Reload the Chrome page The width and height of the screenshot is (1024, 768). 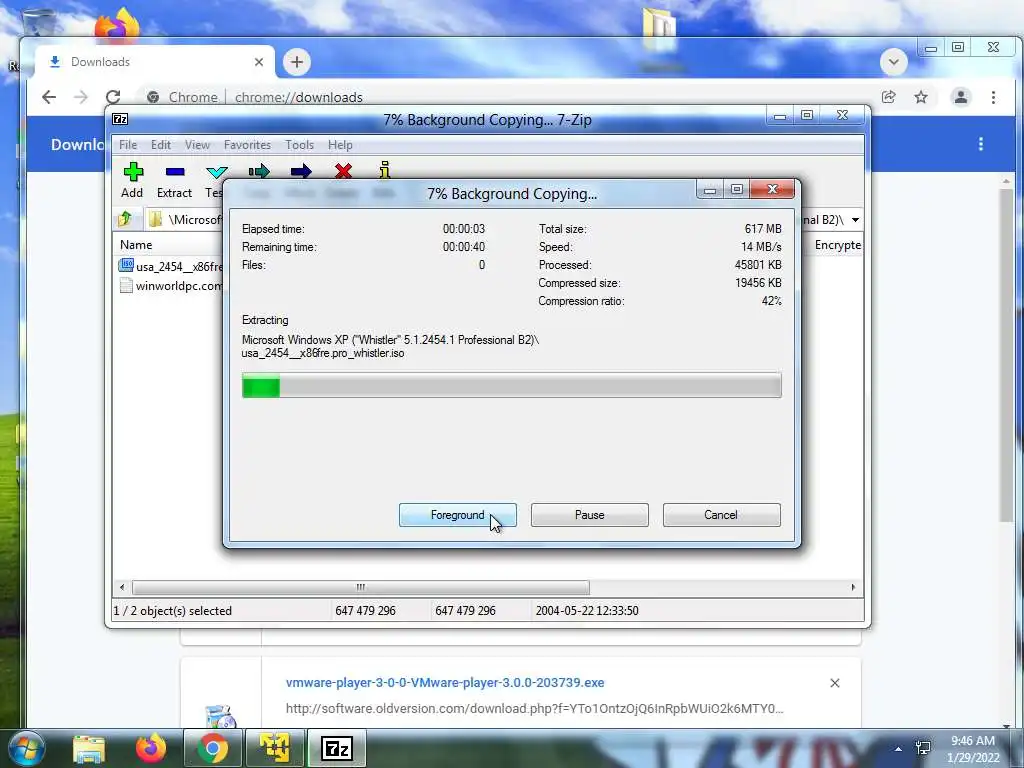pyautogui.click(x=113, y=97)
